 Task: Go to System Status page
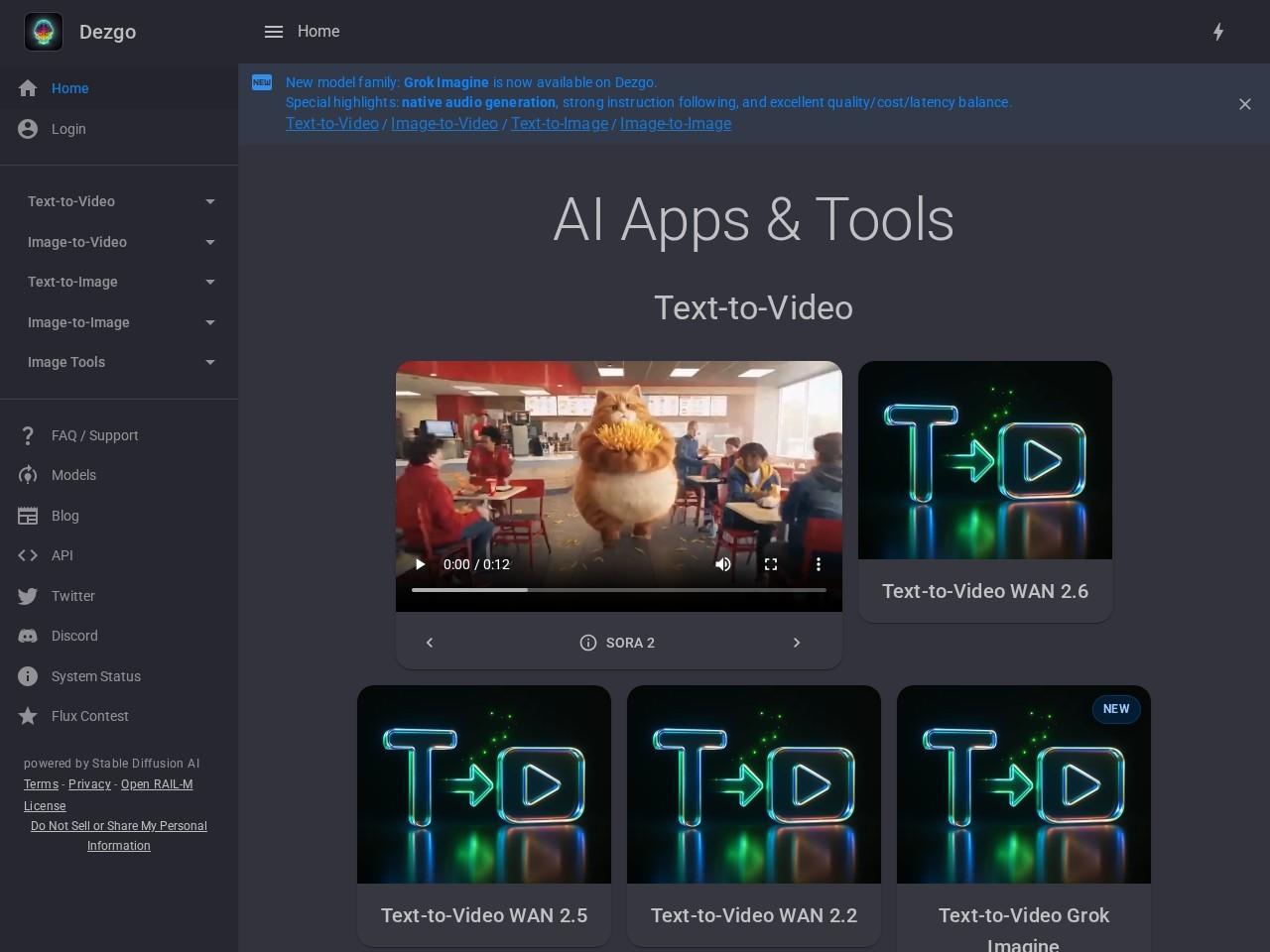pos(95,676)
